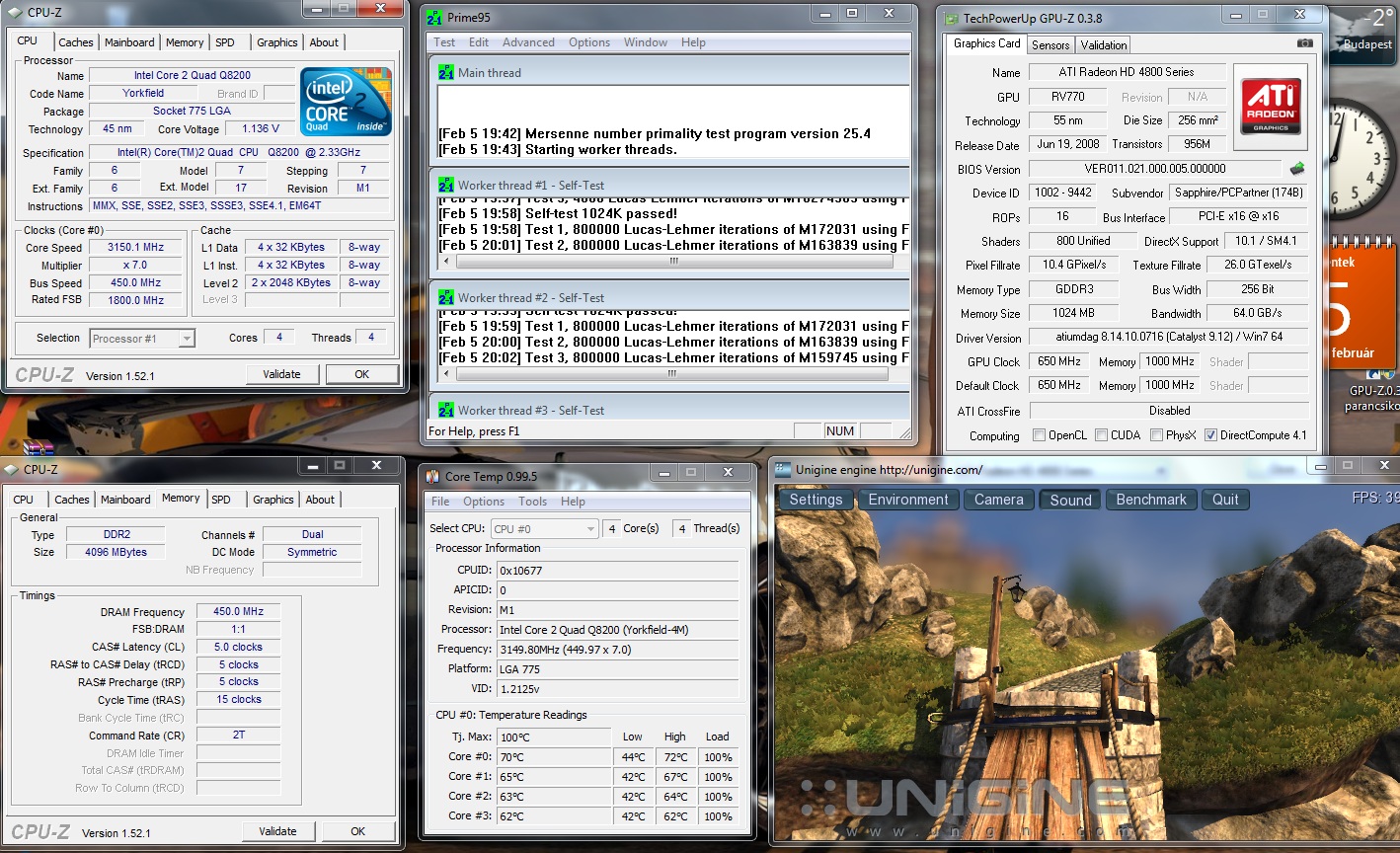Uncheck the DirectCompute 4.1 checkbox
Image resolution: width=1400 pixels, height=853 pixels.
1210,435
